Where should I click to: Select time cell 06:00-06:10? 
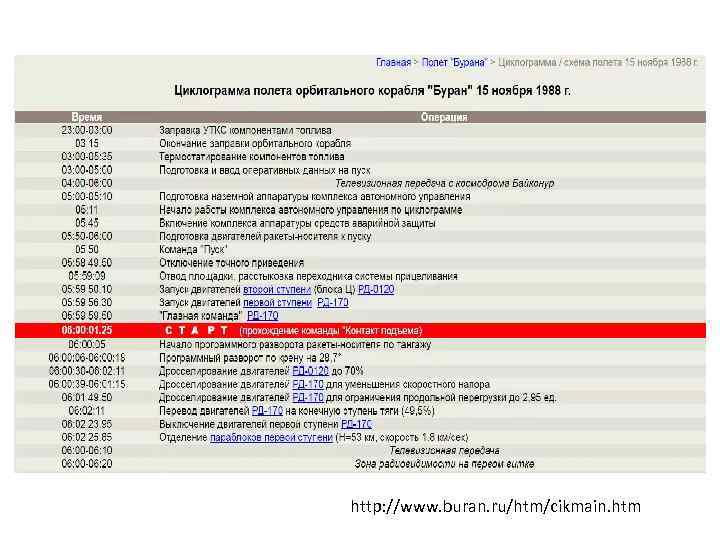[x=87, y=451]
